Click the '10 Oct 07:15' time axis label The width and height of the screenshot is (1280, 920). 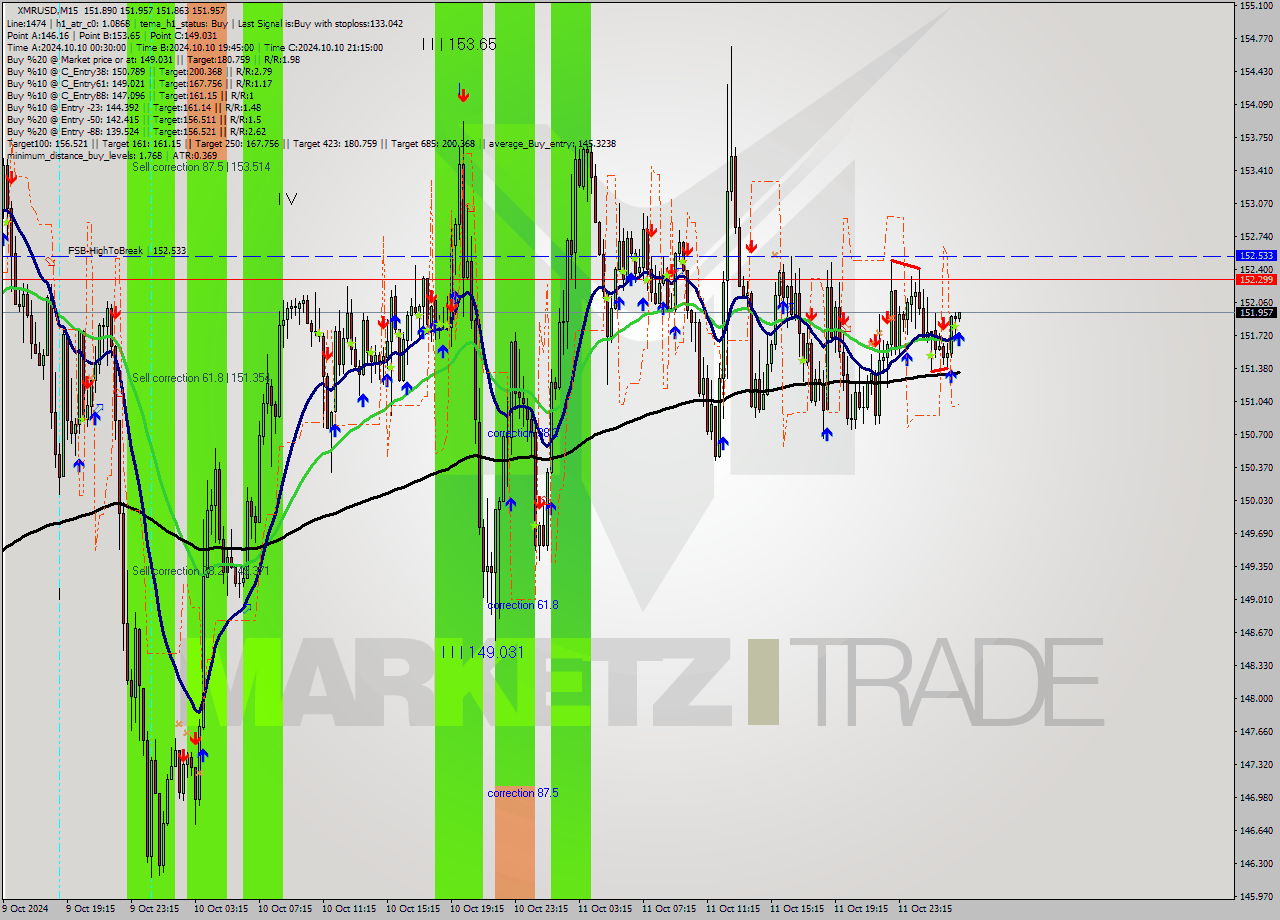point(283,909)
